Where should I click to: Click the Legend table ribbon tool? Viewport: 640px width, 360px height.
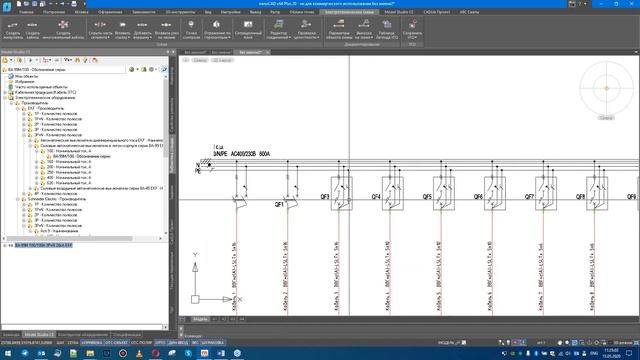[387, 29]
